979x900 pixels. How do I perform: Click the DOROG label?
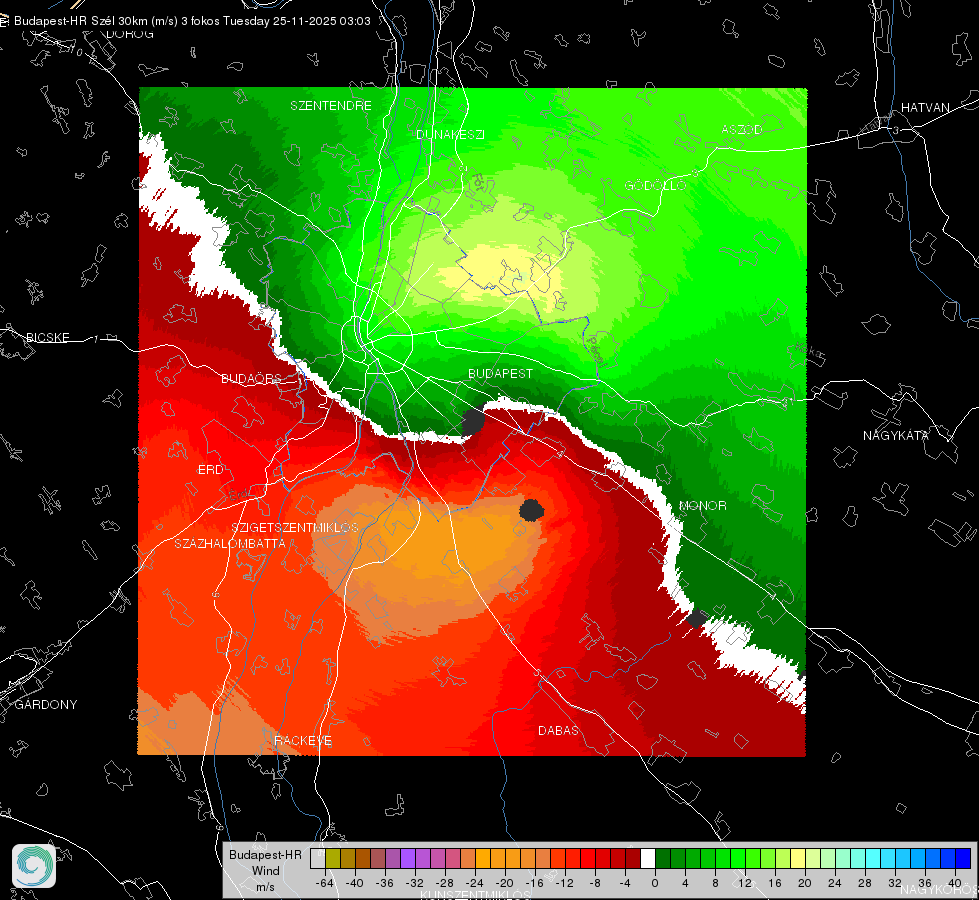pyautogui.click(x=129, y=34)
